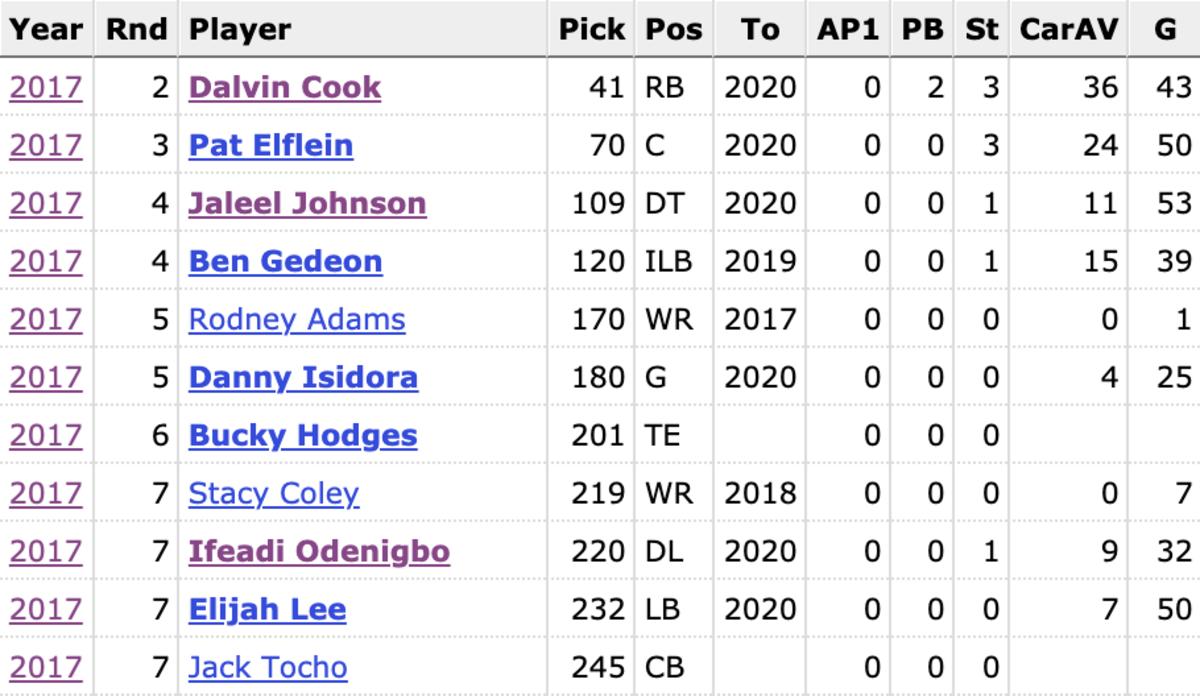
Task: Open Bucky Hodges player page
Action: tap(303, 435)
